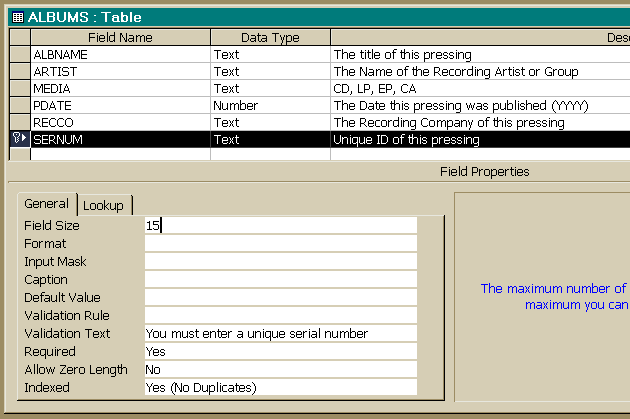
Task: Select the MEDIA field name cell
Action: 120,88
